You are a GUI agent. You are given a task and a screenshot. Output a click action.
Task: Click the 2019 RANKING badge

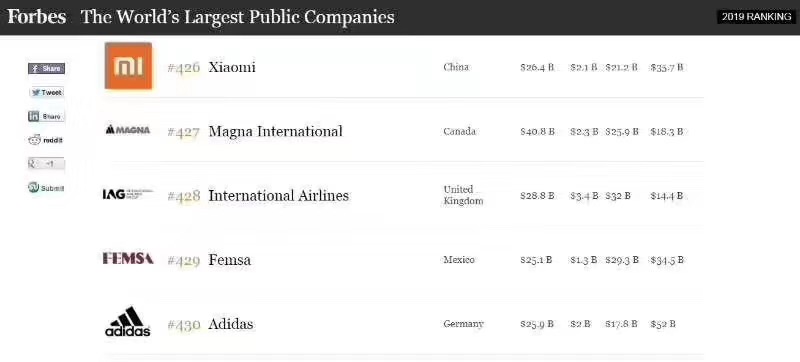(756, 17)
